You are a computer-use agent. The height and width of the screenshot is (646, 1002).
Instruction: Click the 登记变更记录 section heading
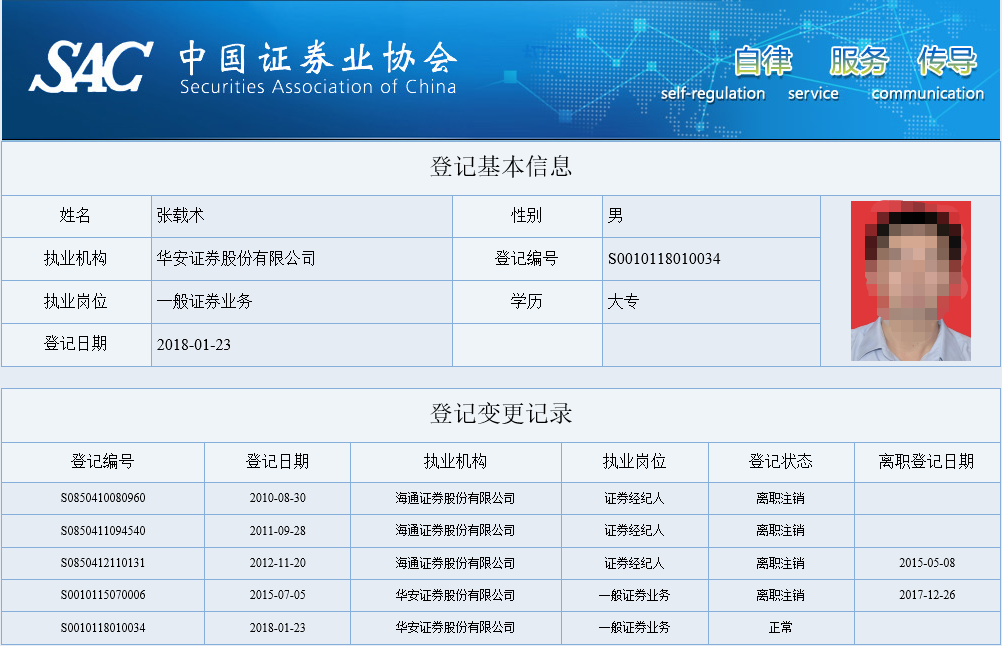501,414
